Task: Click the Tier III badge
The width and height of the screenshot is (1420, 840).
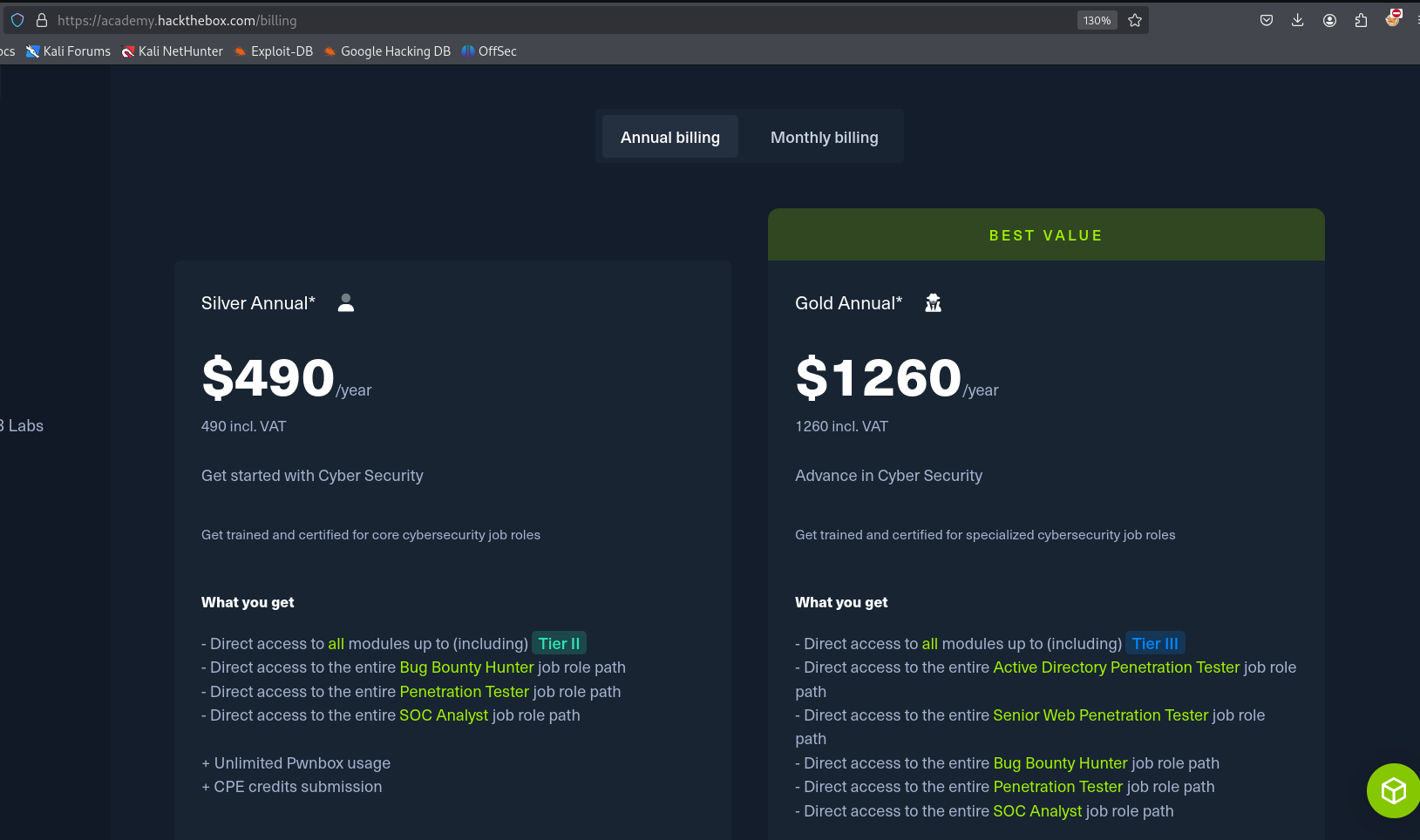Action: [1154, 644]
